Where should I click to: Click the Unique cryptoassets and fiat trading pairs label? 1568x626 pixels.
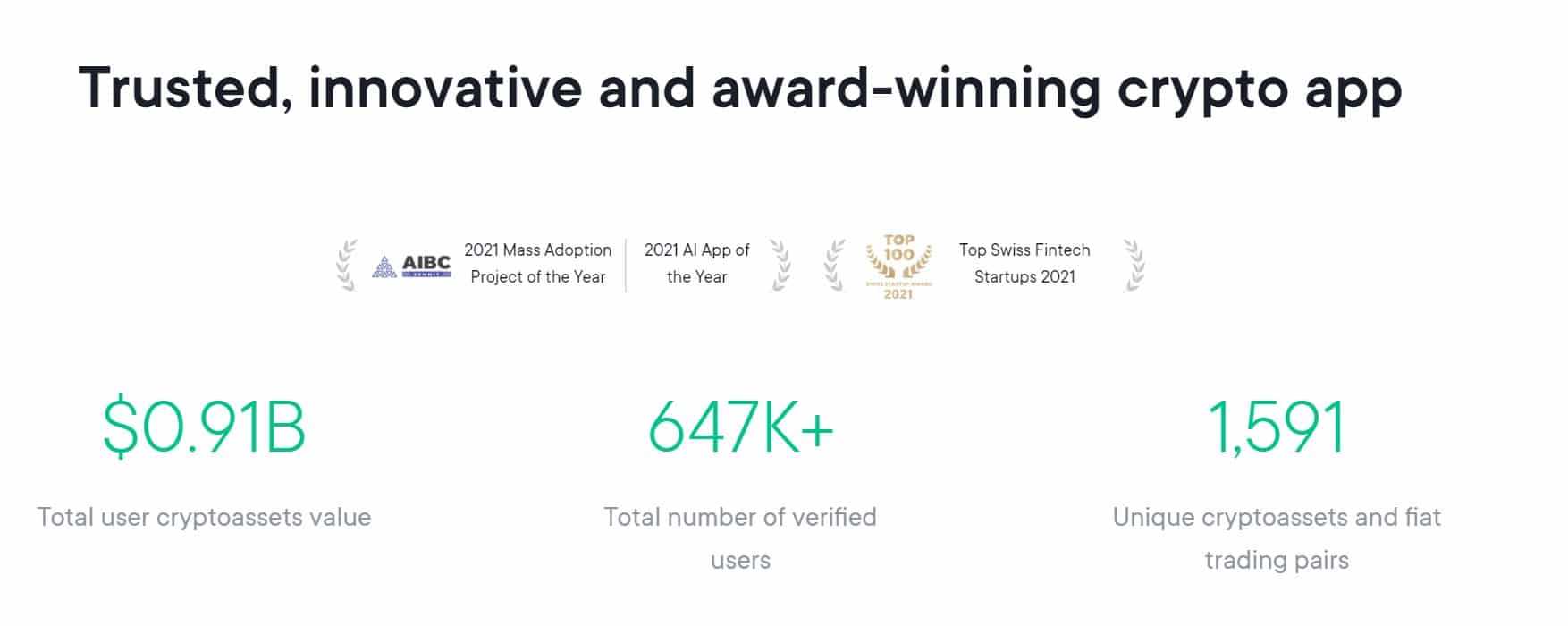point(1277,538)
